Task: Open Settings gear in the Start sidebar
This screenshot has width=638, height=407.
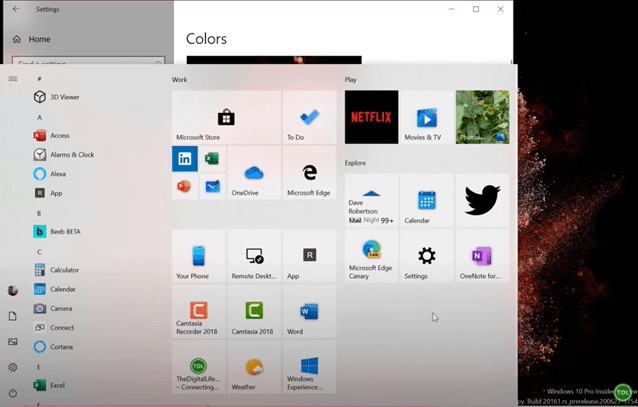Action: 13,367
